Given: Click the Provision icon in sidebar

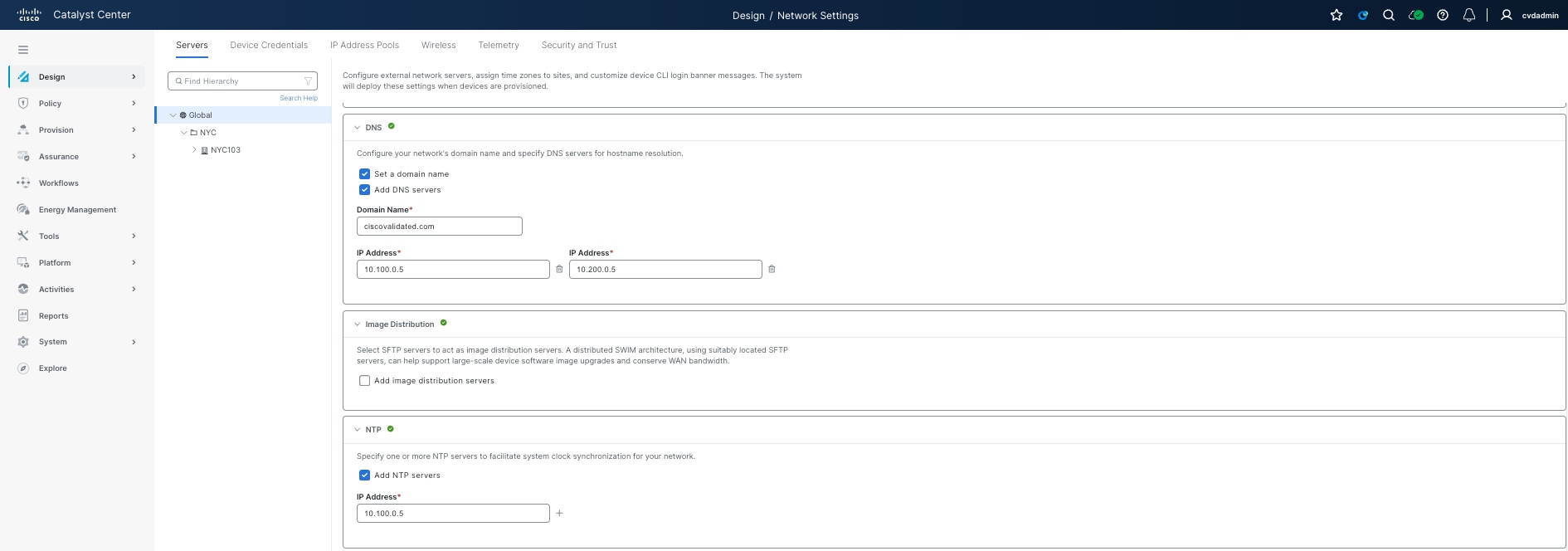Looking at the screenshot, I should pos(23,129).
